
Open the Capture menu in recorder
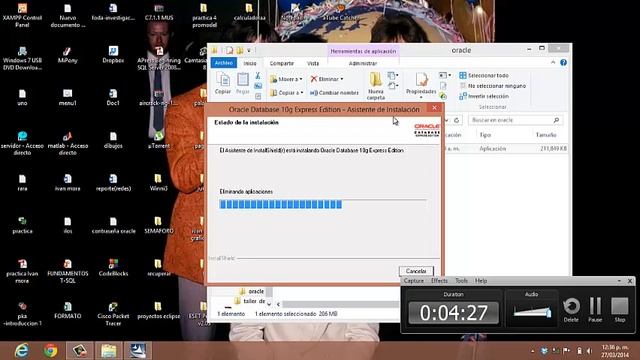[413, 281]
